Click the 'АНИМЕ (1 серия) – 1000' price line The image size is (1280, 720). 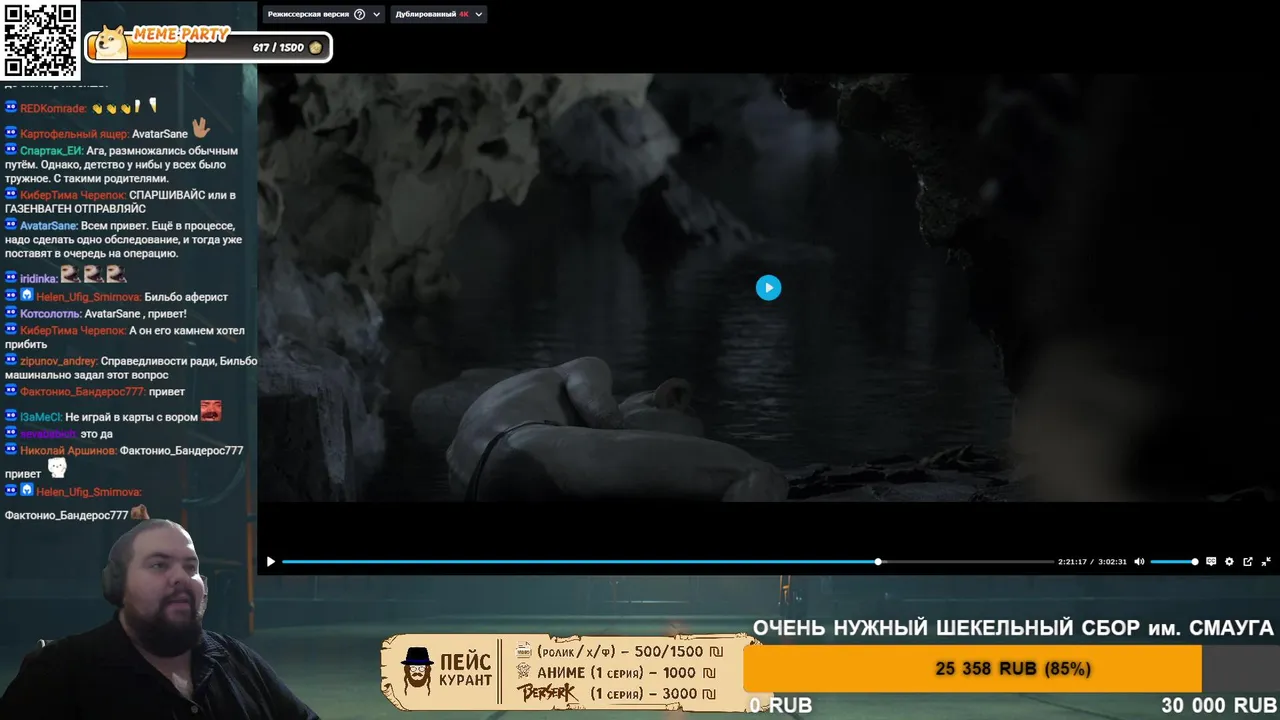point(617,673)
